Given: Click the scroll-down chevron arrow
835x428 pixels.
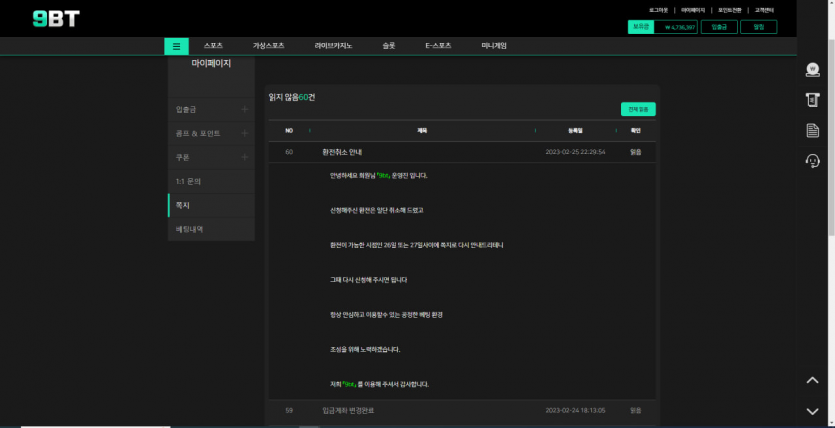Looking at the screenshot, I should 812,411.
